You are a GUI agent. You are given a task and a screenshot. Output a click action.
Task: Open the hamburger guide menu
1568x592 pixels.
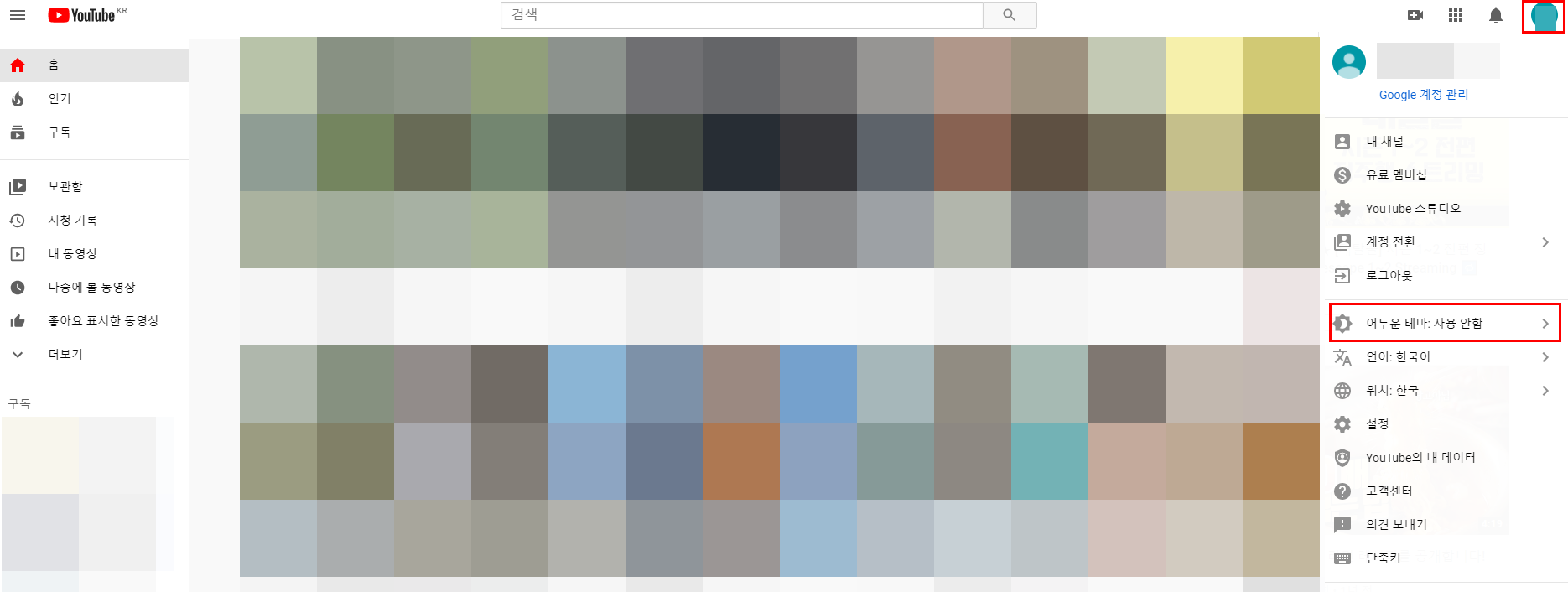18,15
